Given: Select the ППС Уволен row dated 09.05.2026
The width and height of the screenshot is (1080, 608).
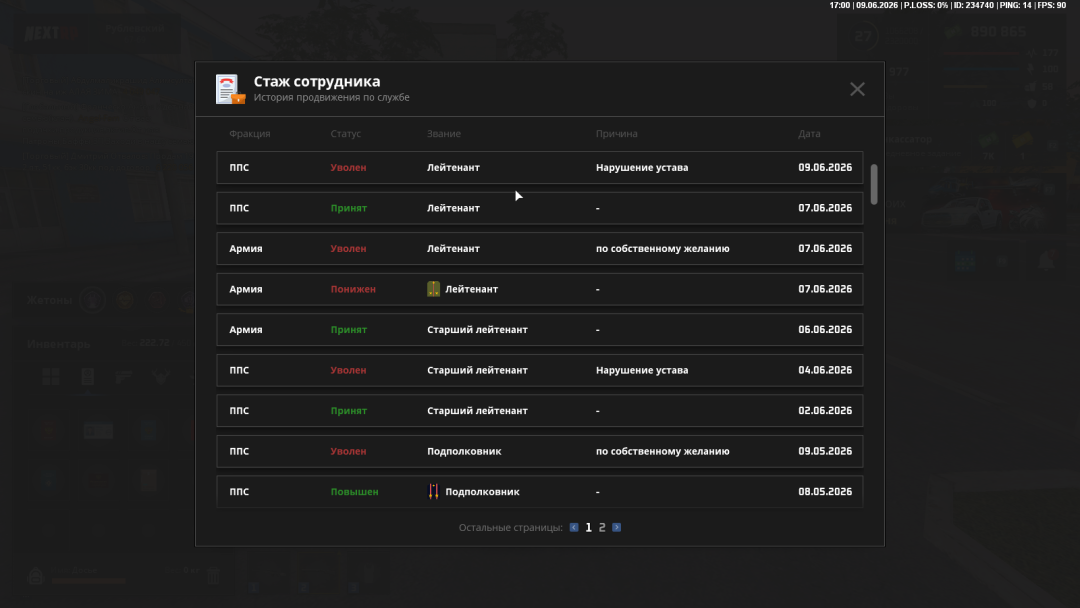Looking at the screenshot, I should [x=539, y=451].
